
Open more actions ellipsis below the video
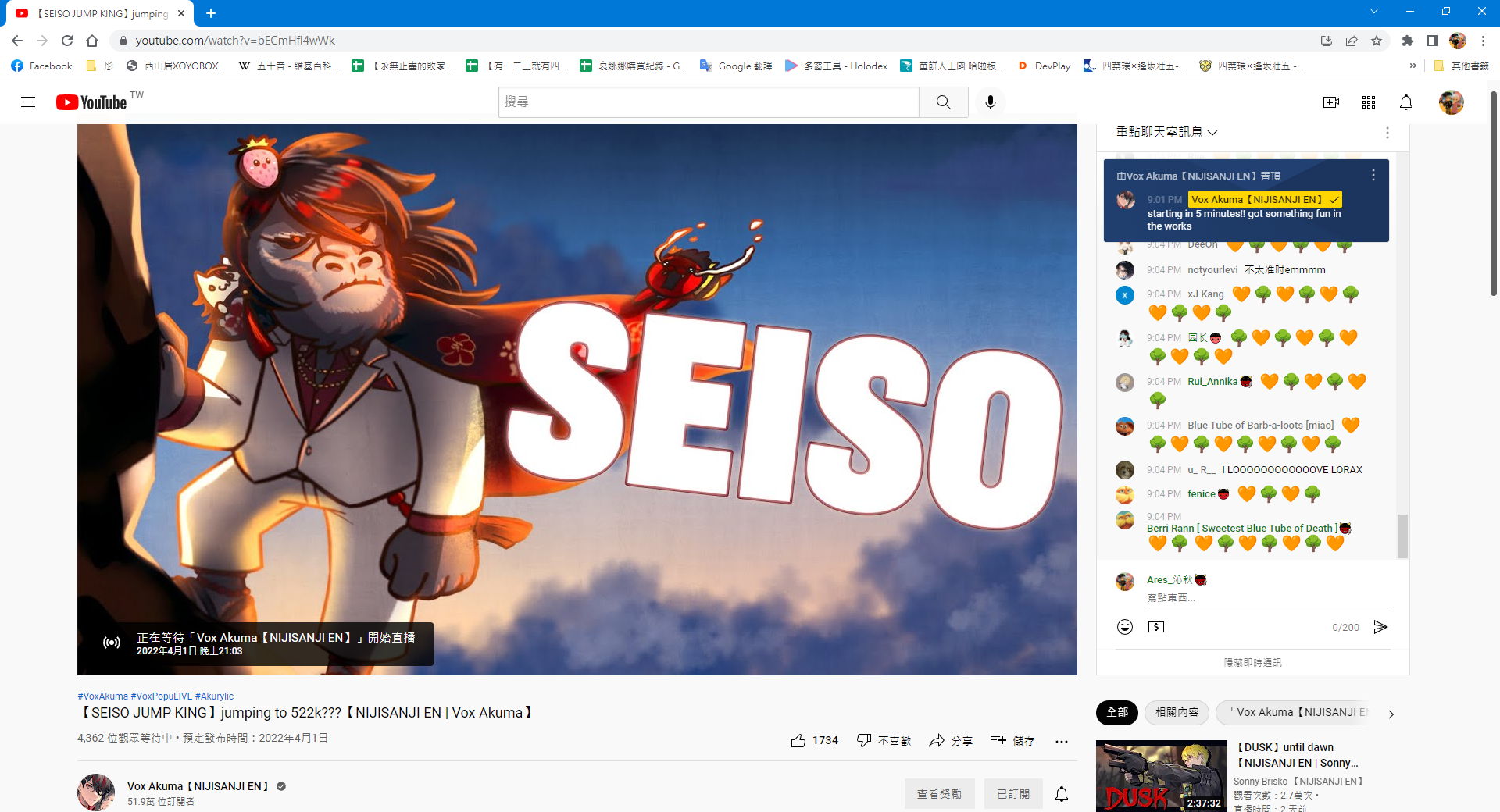(1061, 741)
